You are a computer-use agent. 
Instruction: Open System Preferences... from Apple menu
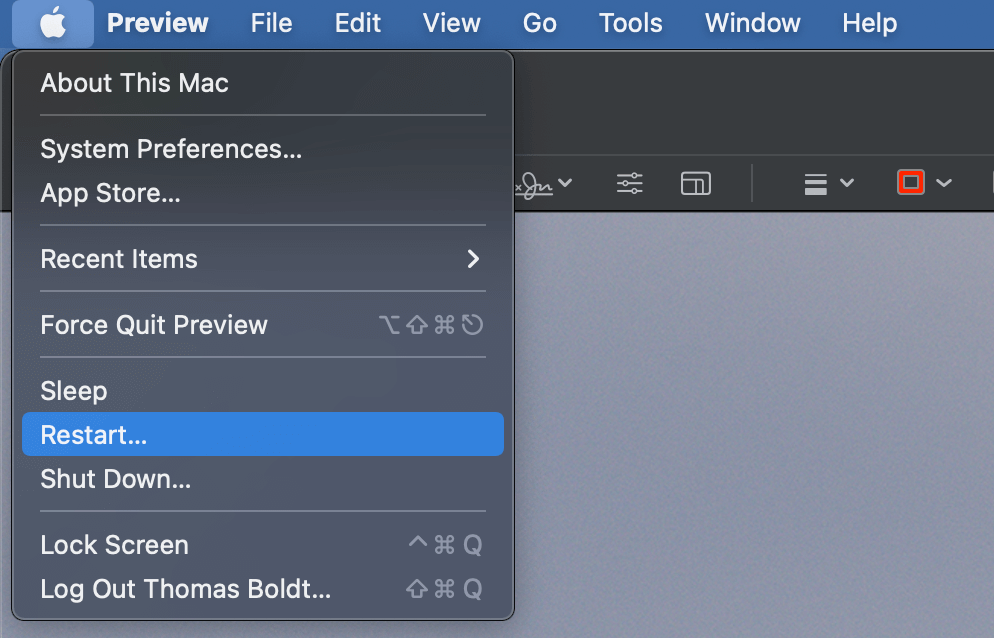[x=262, y=149]
